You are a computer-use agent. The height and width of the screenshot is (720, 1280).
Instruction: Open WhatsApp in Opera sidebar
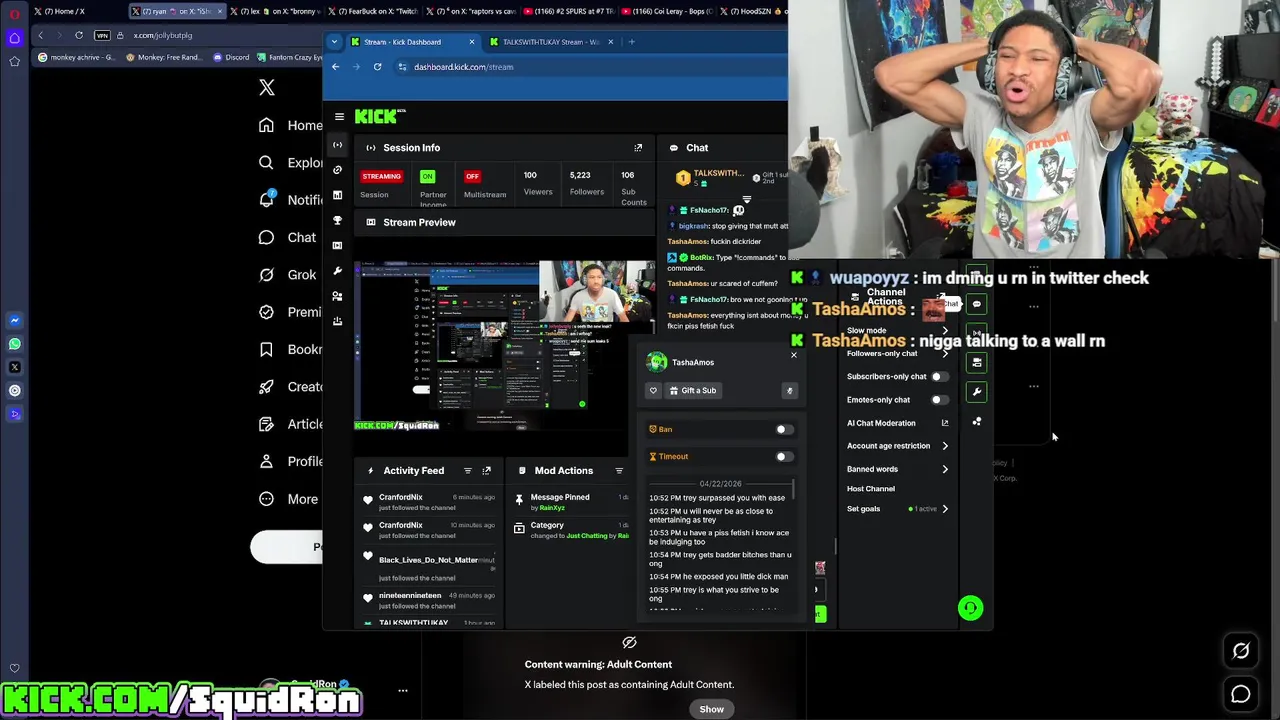click(14, 344)
